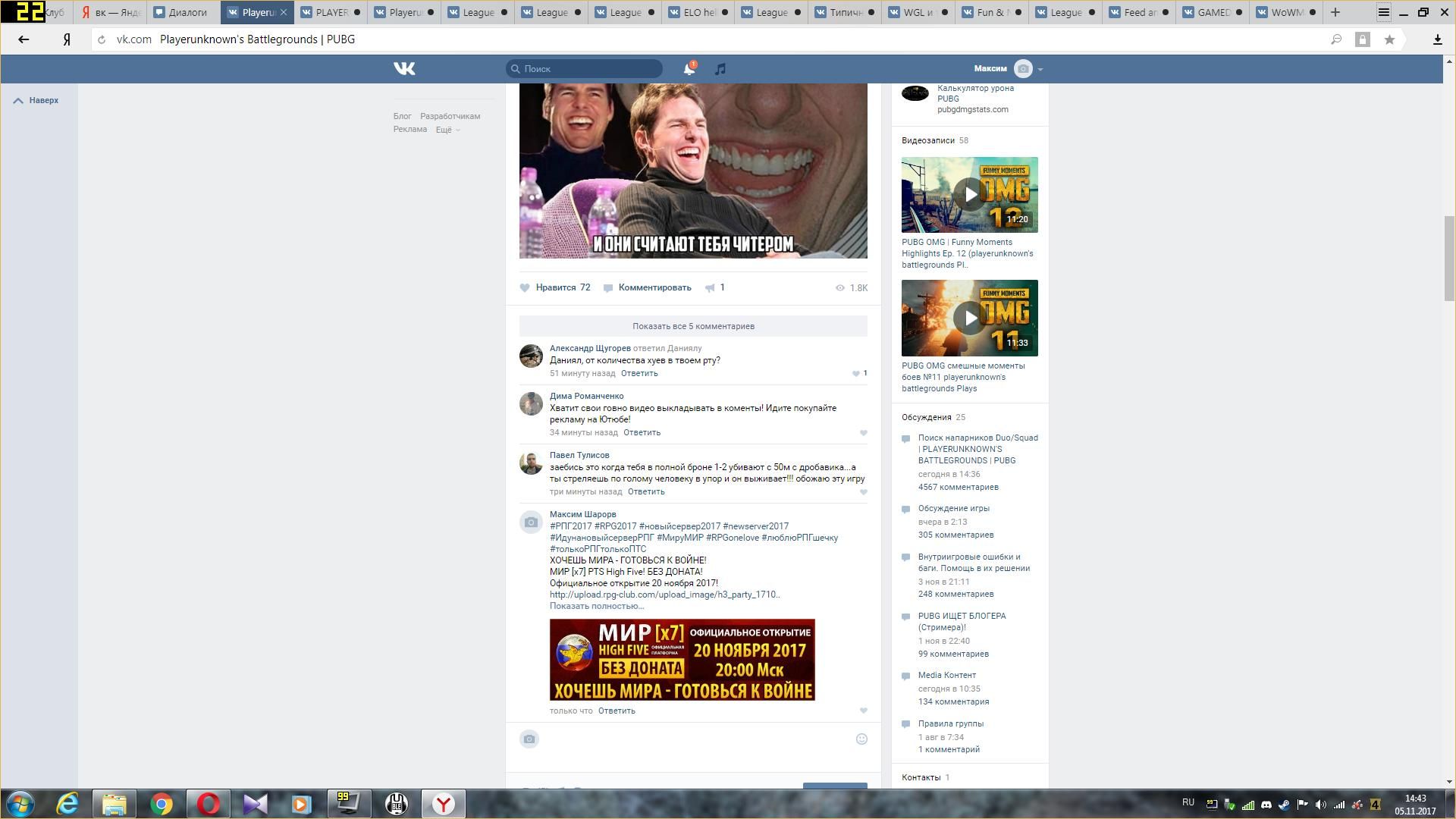Attach a photo using the camera icon
Viewport: 1456px width, 819px height.
pos(529,739)
